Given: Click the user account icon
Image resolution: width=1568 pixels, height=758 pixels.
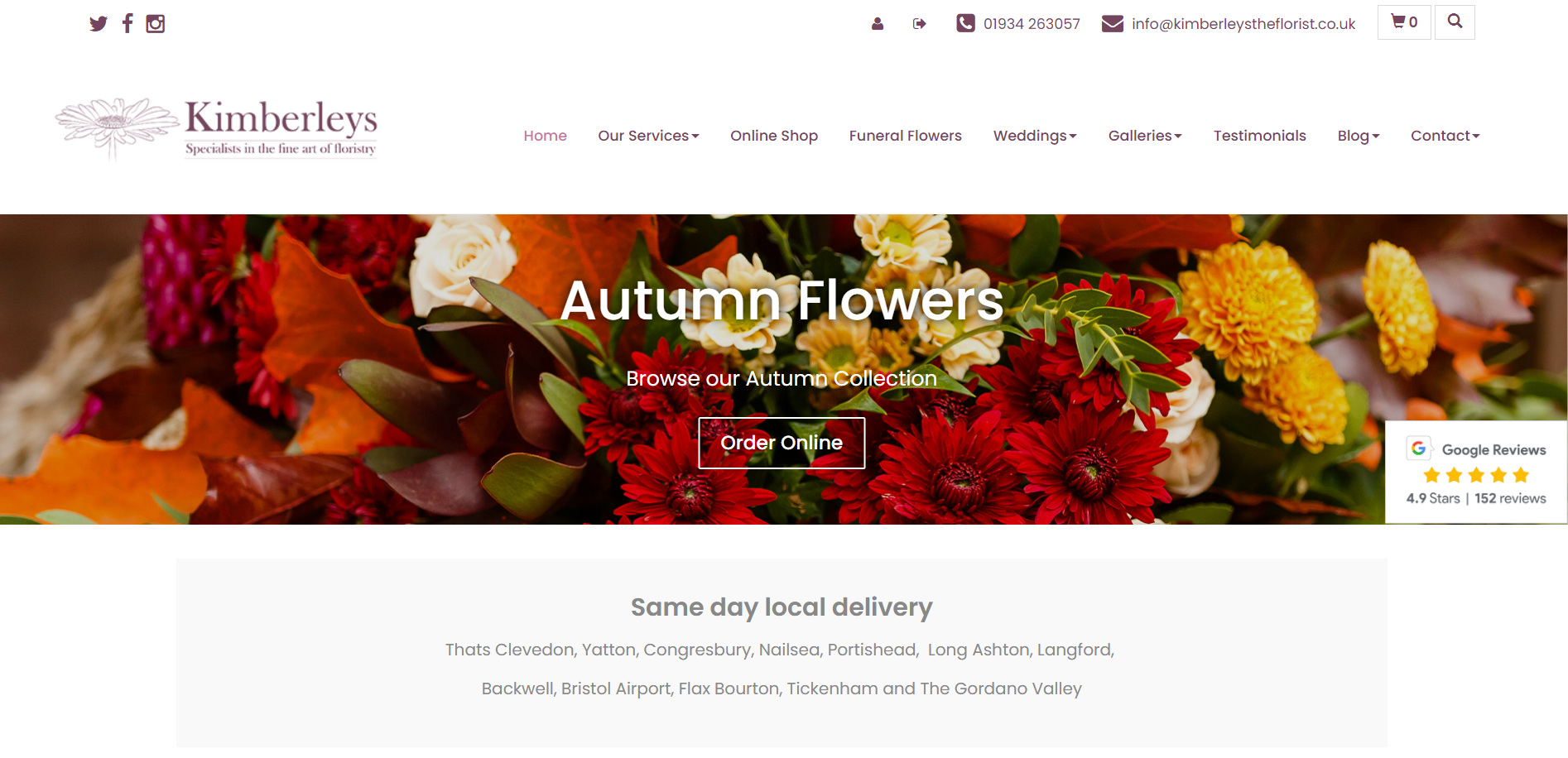Looking at the screenshot, I should (878, 24).
